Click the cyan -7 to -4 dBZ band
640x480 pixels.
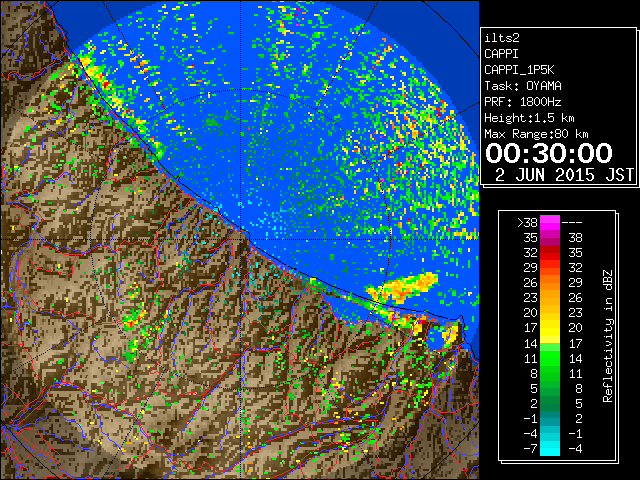550,448
